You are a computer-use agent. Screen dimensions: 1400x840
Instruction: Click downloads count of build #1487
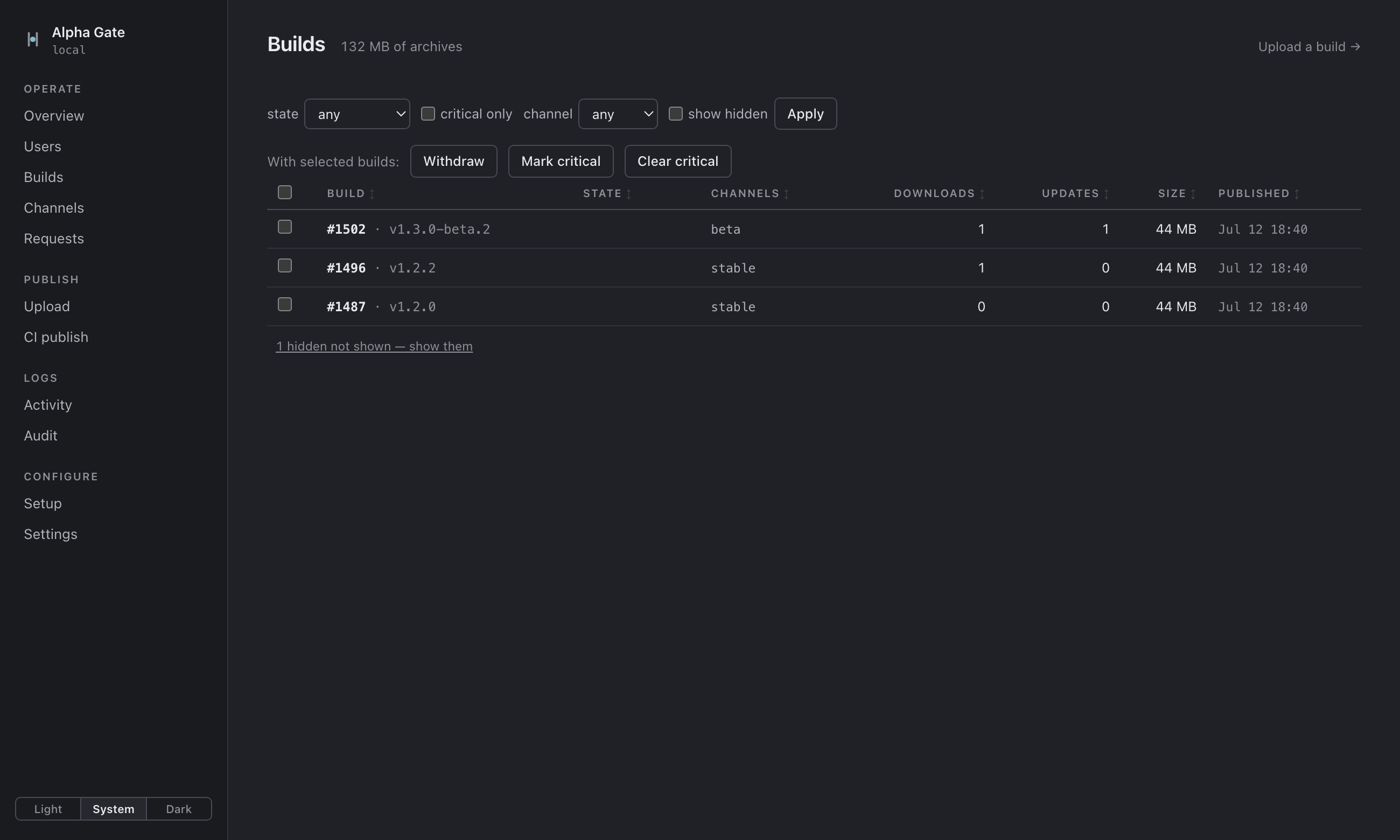point(981,307)
